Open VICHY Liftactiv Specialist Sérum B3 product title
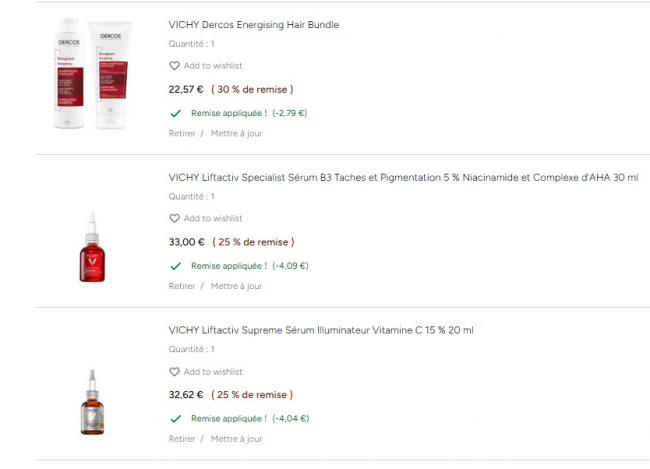 (403, 177)
